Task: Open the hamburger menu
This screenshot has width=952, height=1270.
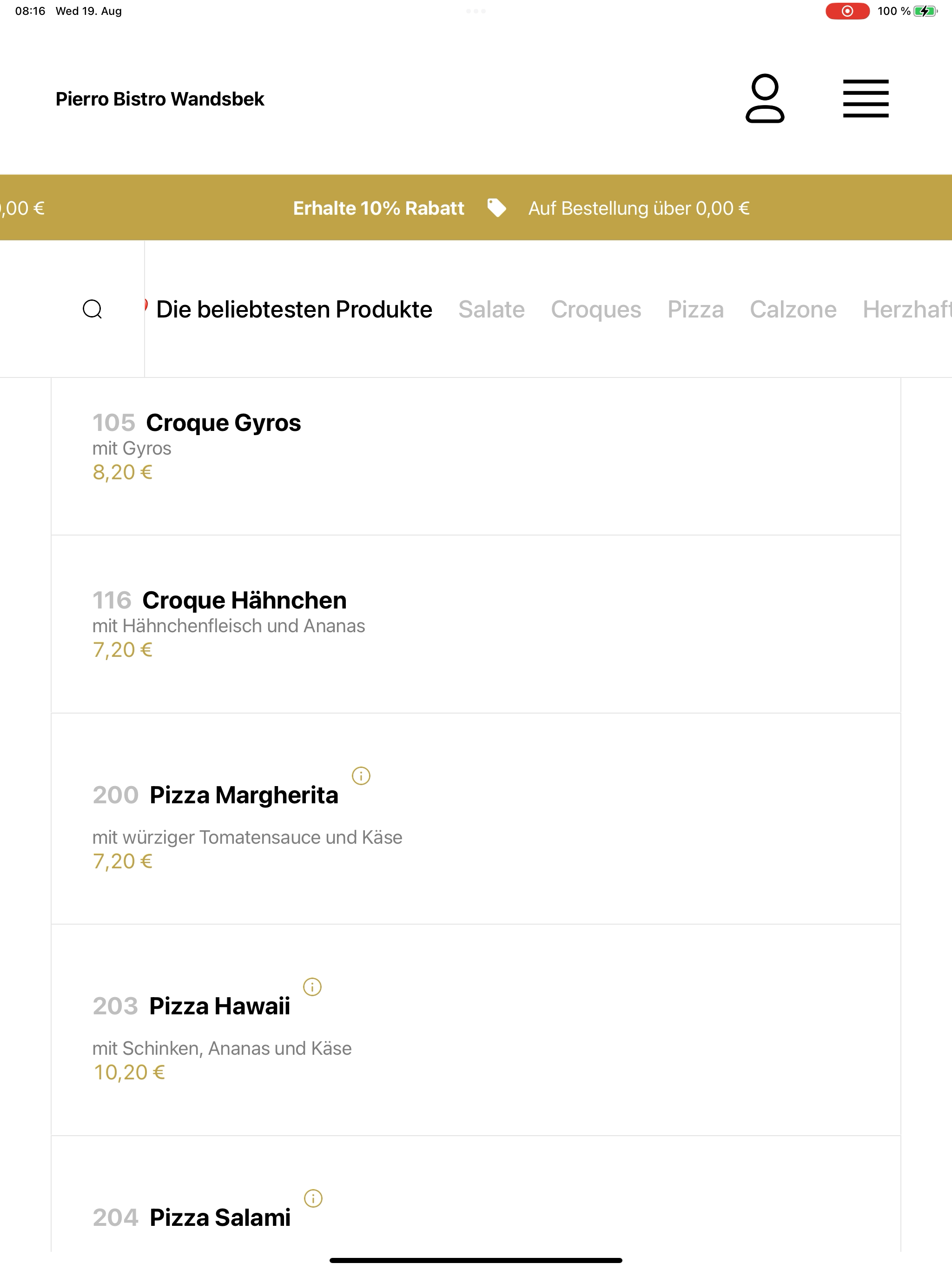Action: click(865, 99)
